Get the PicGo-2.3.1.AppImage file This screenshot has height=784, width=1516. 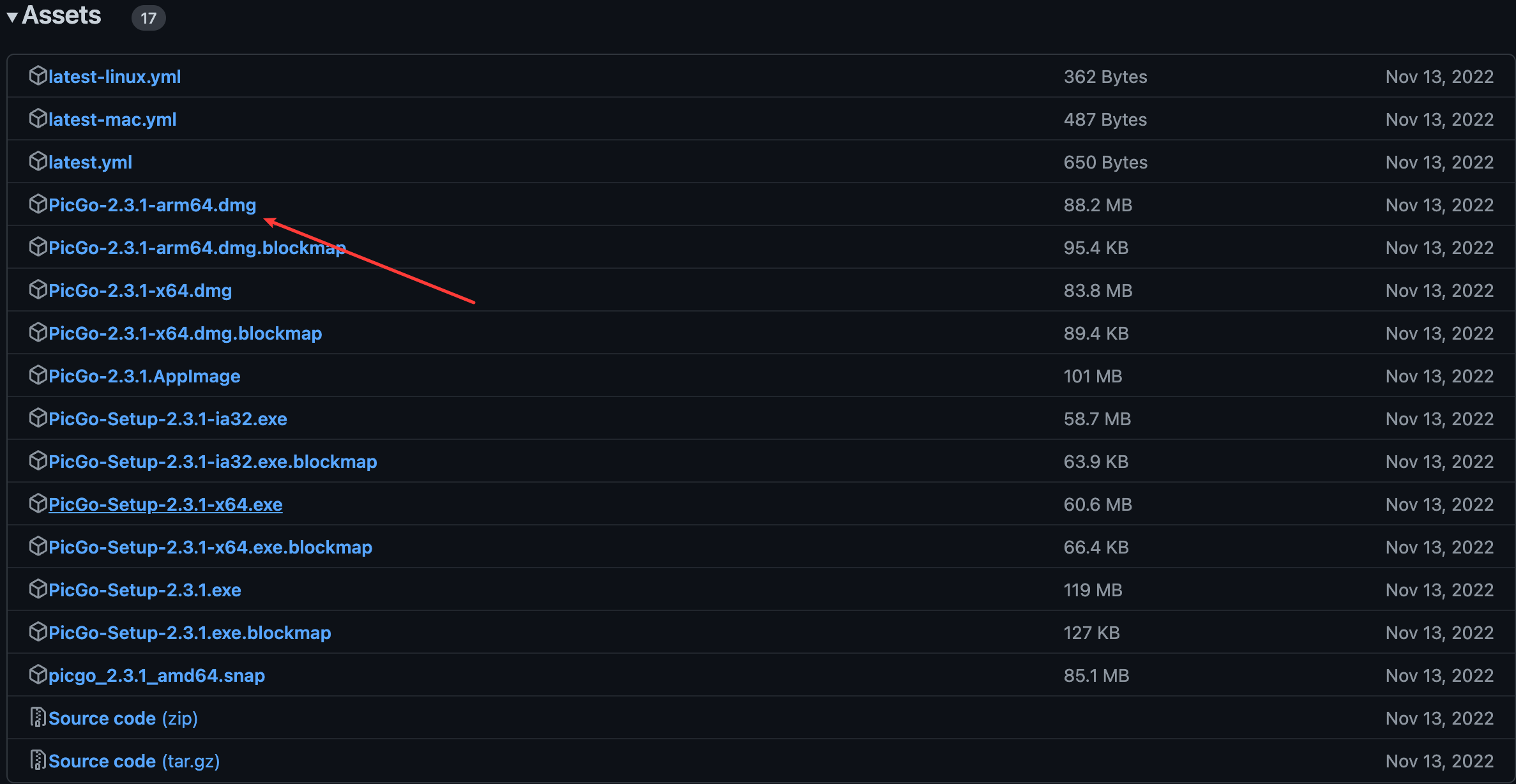click(144, 376)
